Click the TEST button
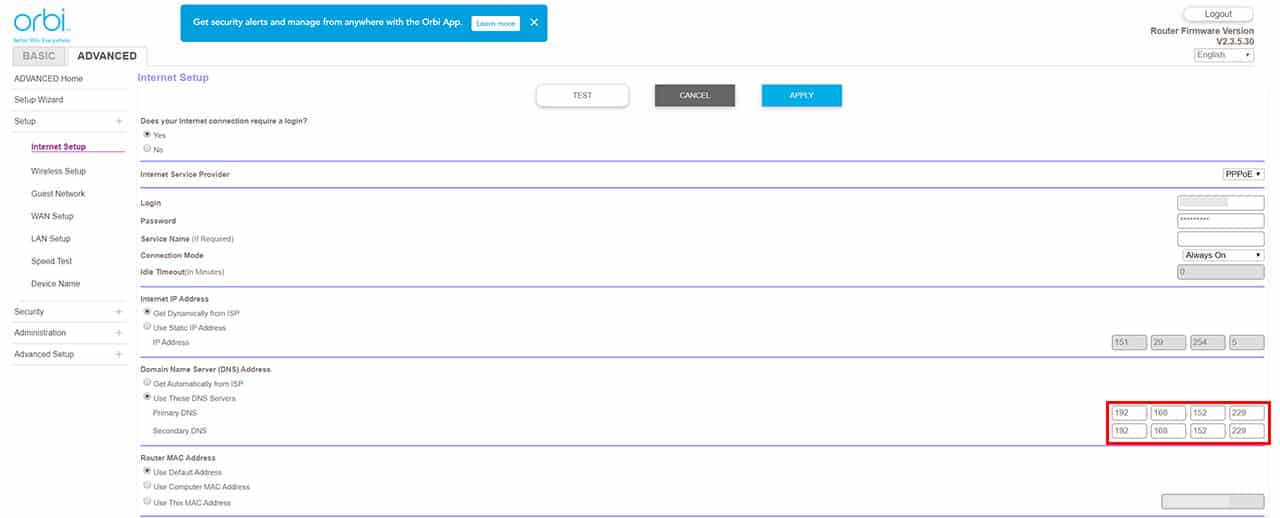Screen dimensions: 1280x518 tap(582, 95)
